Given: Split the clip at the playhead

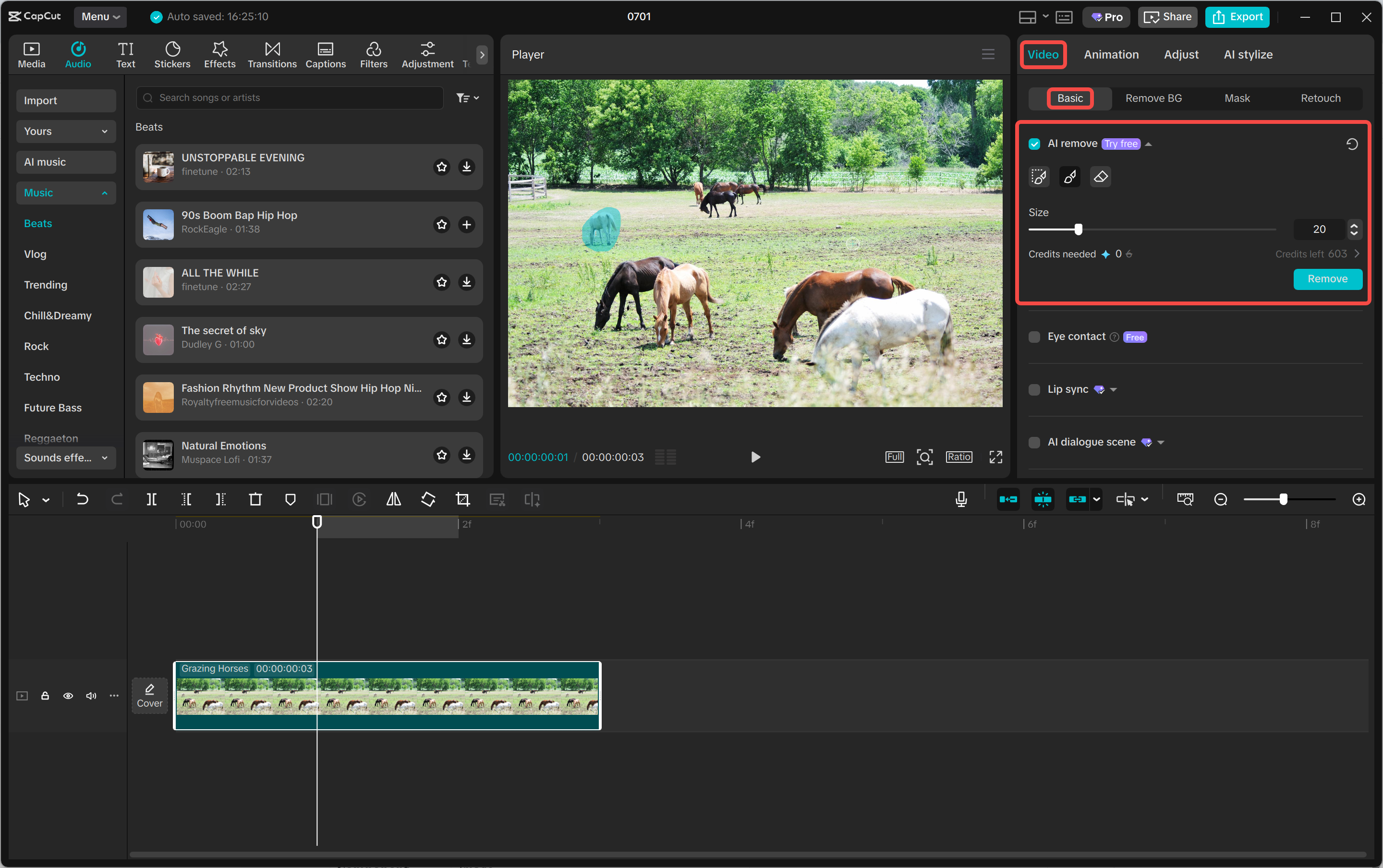Looking at the screenshot, I should (152, 499).
